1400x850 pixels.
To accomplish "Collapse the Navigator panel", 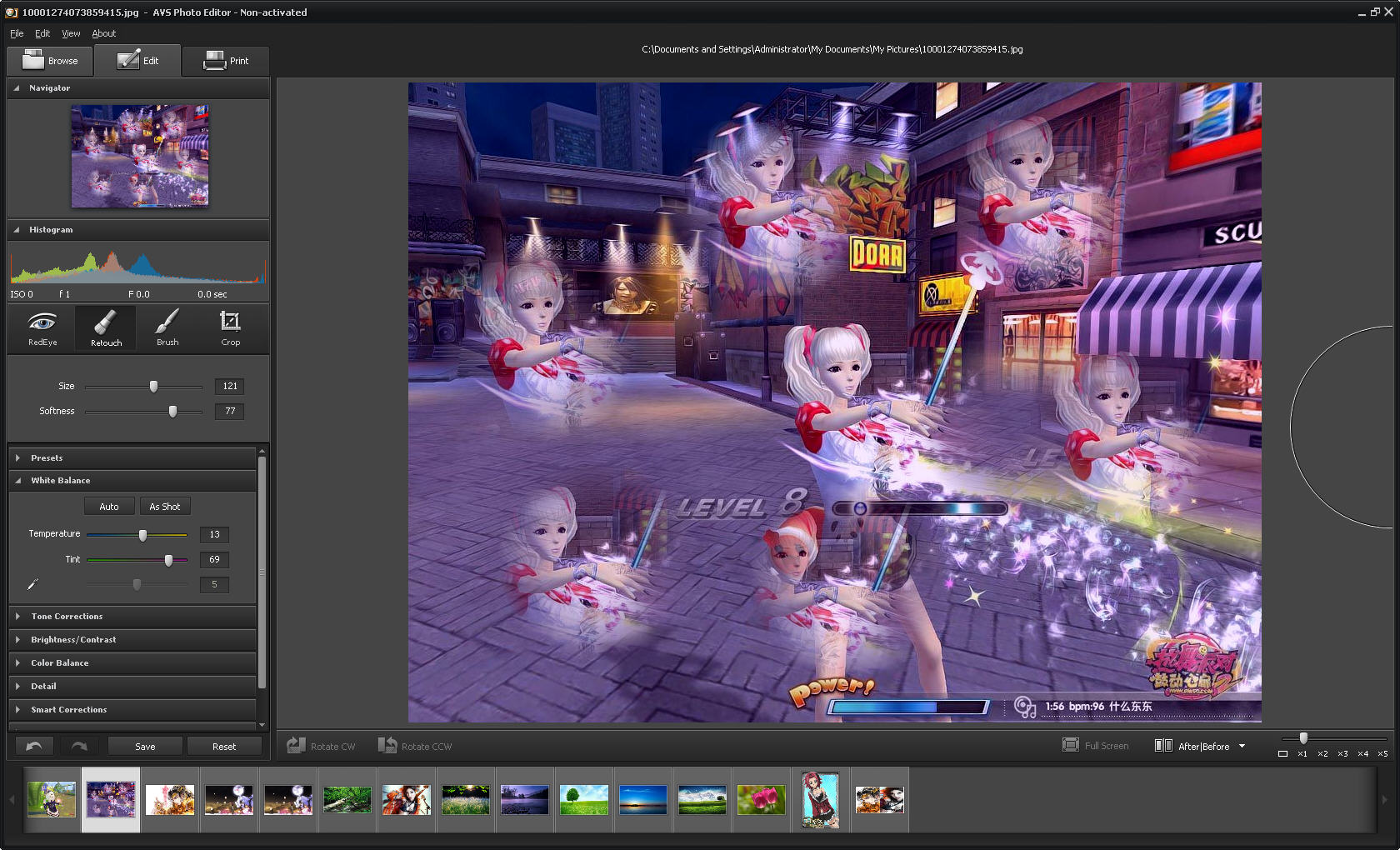I will click(16, 87).
